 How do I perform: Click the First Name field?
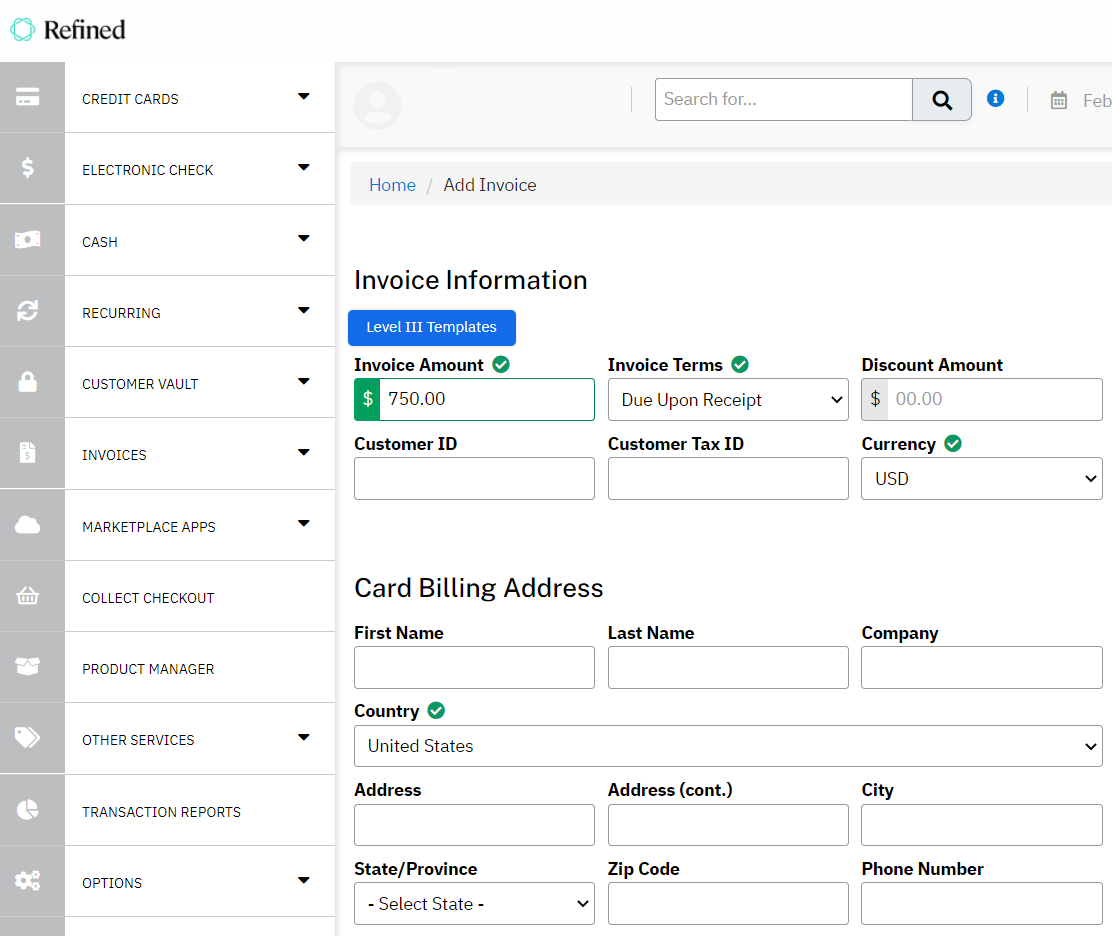474,667
